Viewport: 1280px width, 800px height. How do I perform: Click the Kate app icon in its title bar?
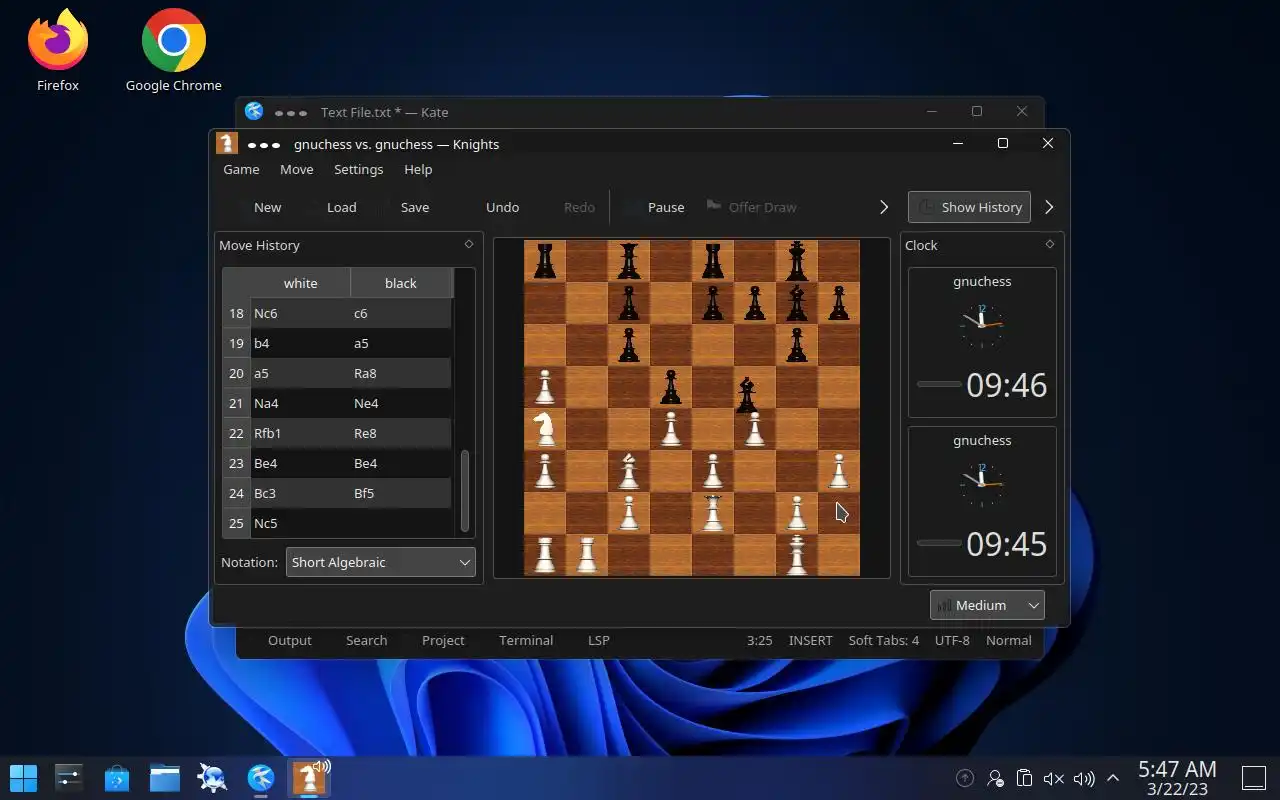[254, 112]
